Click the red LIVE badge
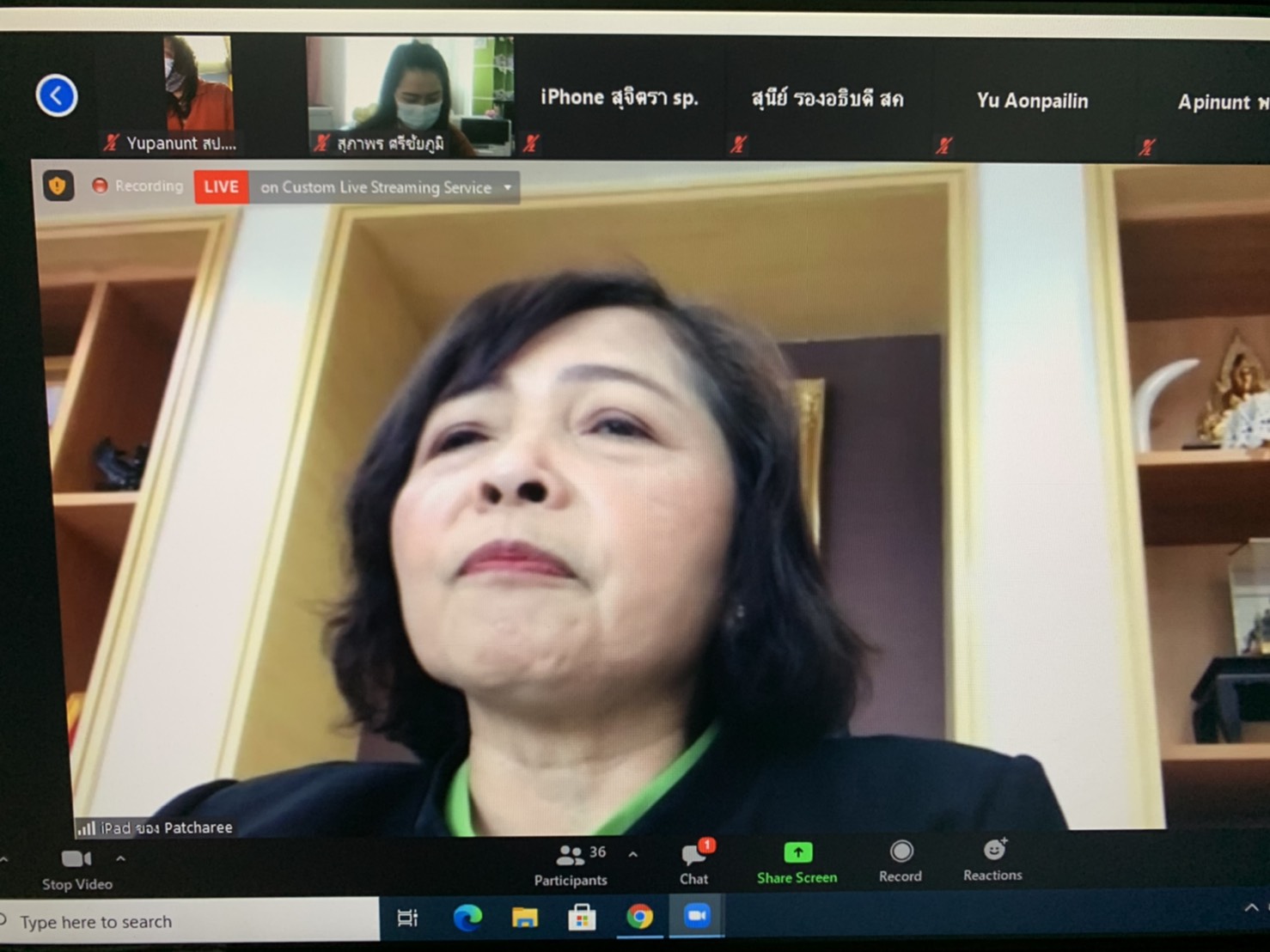Viewport: 1270px width, 952px height. pos(221,186)
